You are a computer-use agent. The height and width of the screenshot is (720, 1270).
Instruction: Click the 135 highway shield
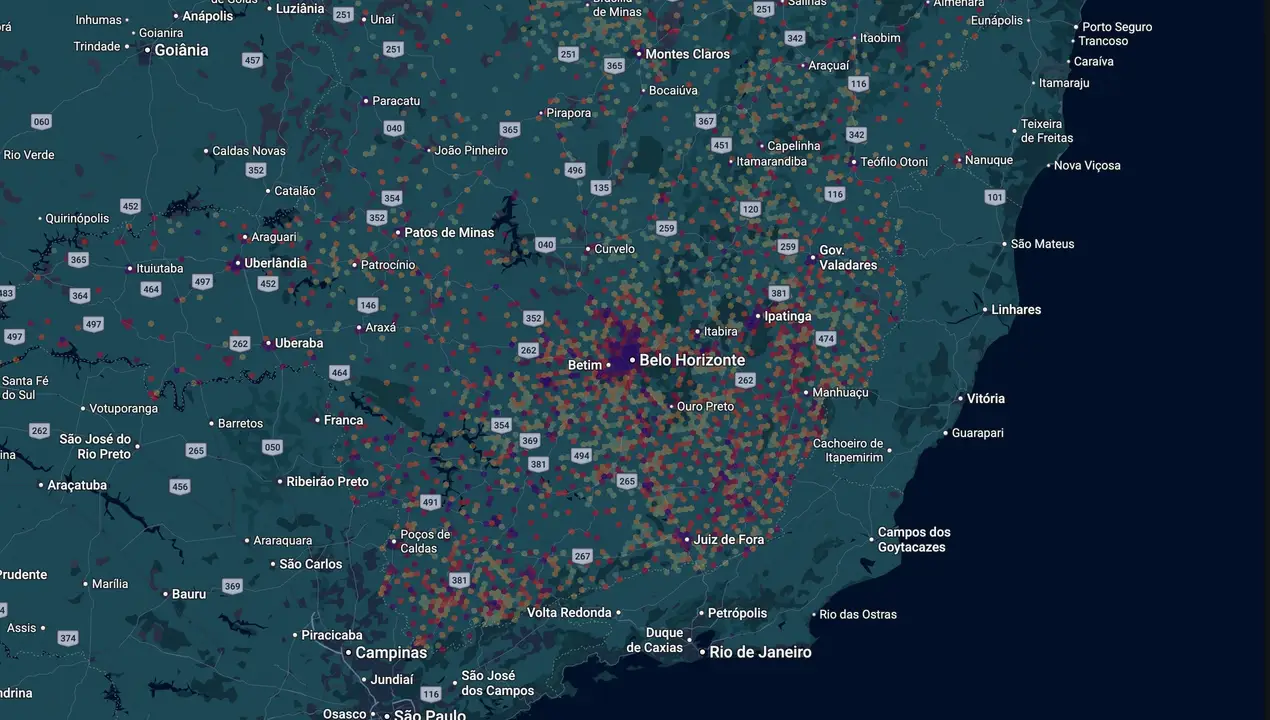(600, 187)
